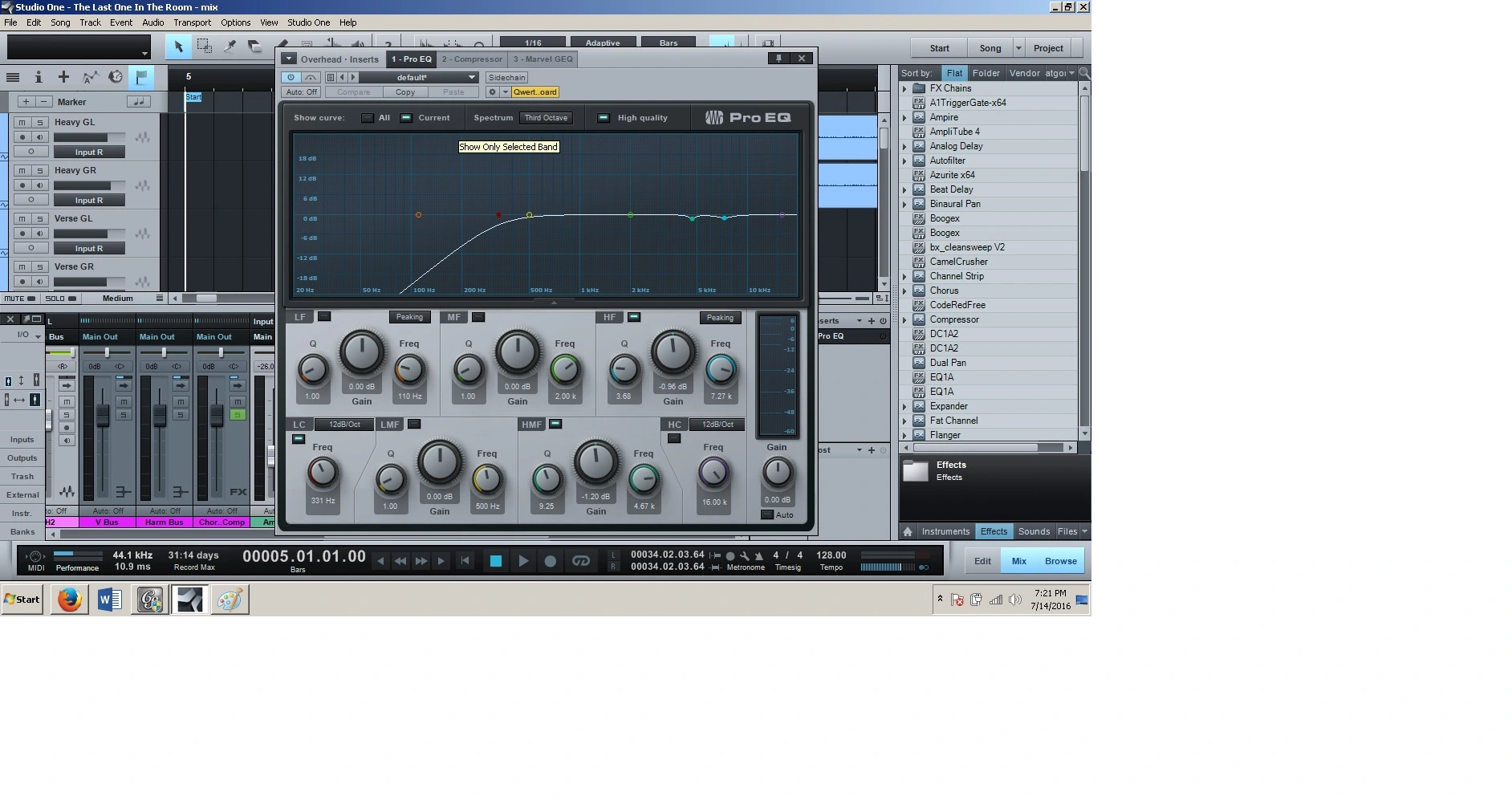The width and height of the screenshot is (1512, 801).
Task: Bypass Pro EQ with power button
Action: click(291, 78)
